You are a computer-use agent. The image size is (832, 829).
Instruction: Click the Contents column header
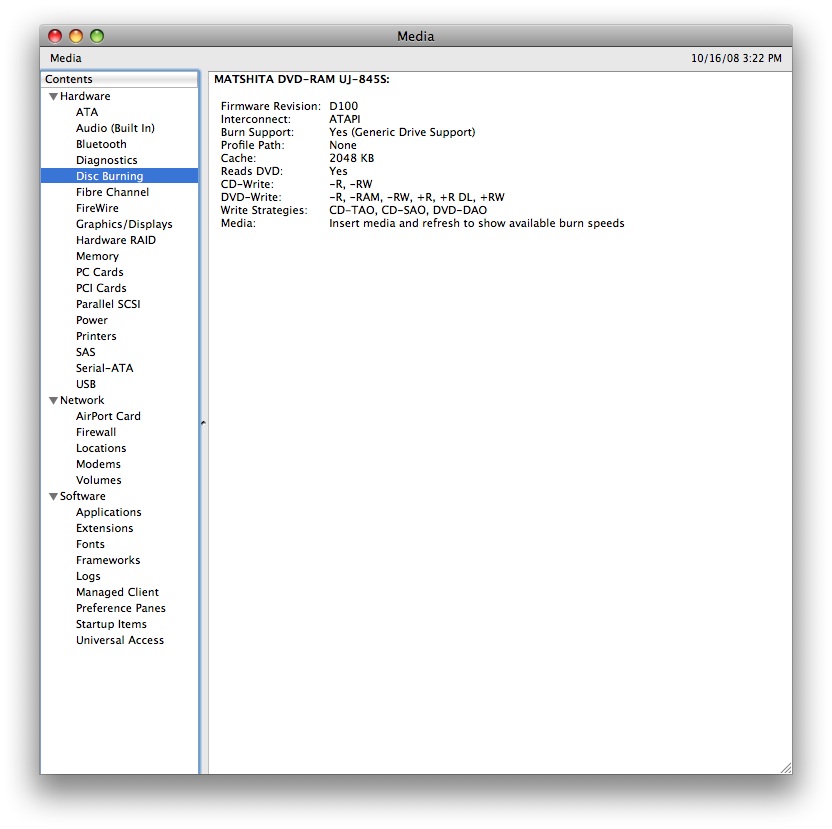119,79
